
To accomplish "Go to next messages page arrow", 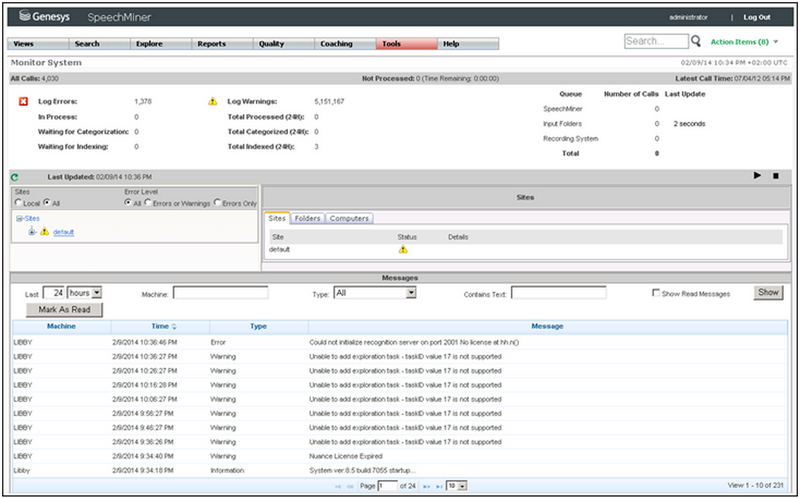I will click(x=427, y=486).
